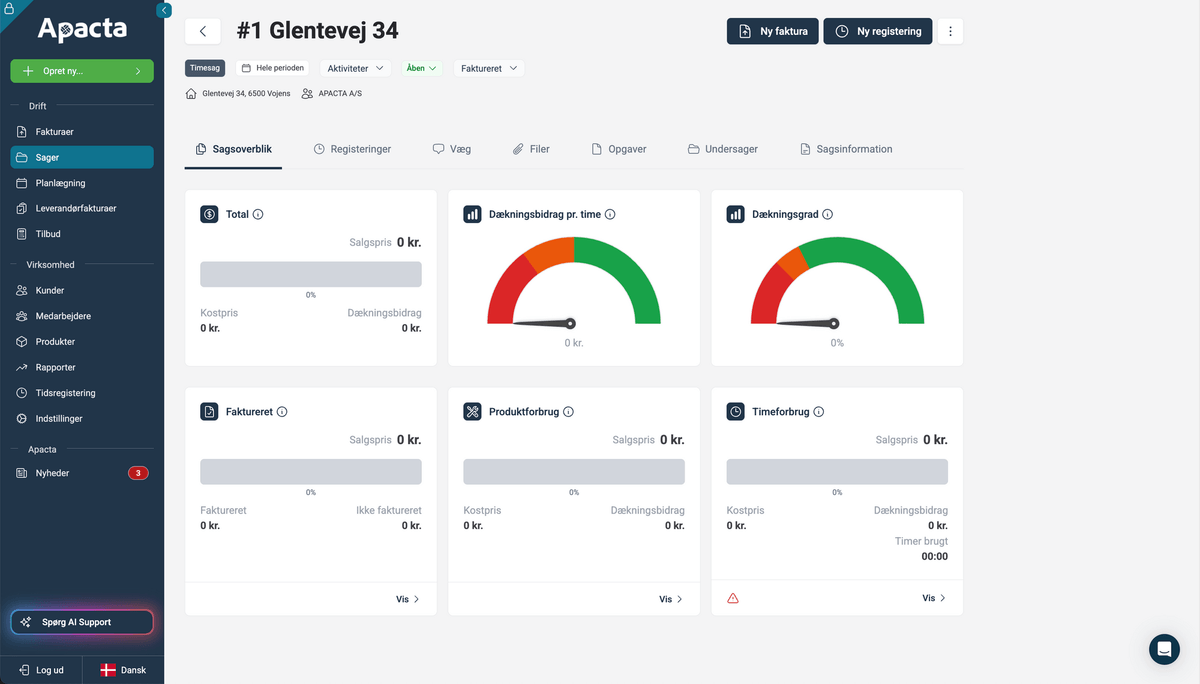Select the Hele perioden date filter
This screenshot has height=684, width=1200.
click(272, 68)
